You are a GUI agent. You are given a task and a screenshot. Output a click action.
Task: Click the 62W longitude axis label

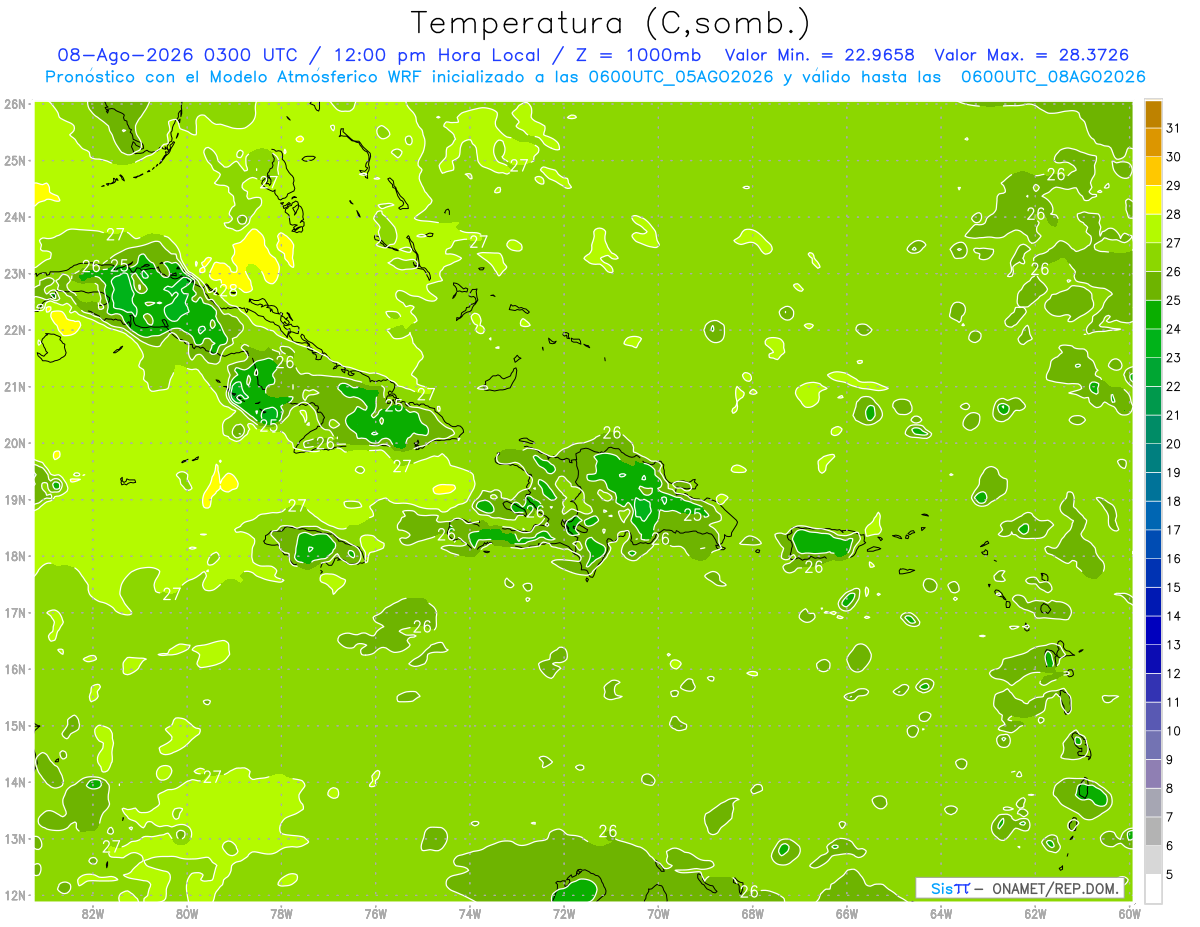pyautogui.click(x=1035, y=913)
